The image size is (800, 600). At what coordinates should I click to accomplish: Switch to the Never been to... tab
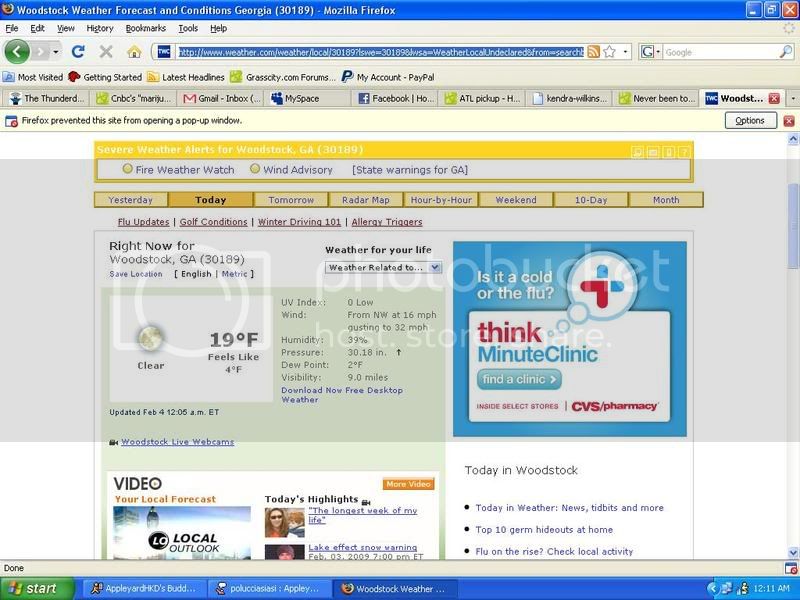click(657, 98)
